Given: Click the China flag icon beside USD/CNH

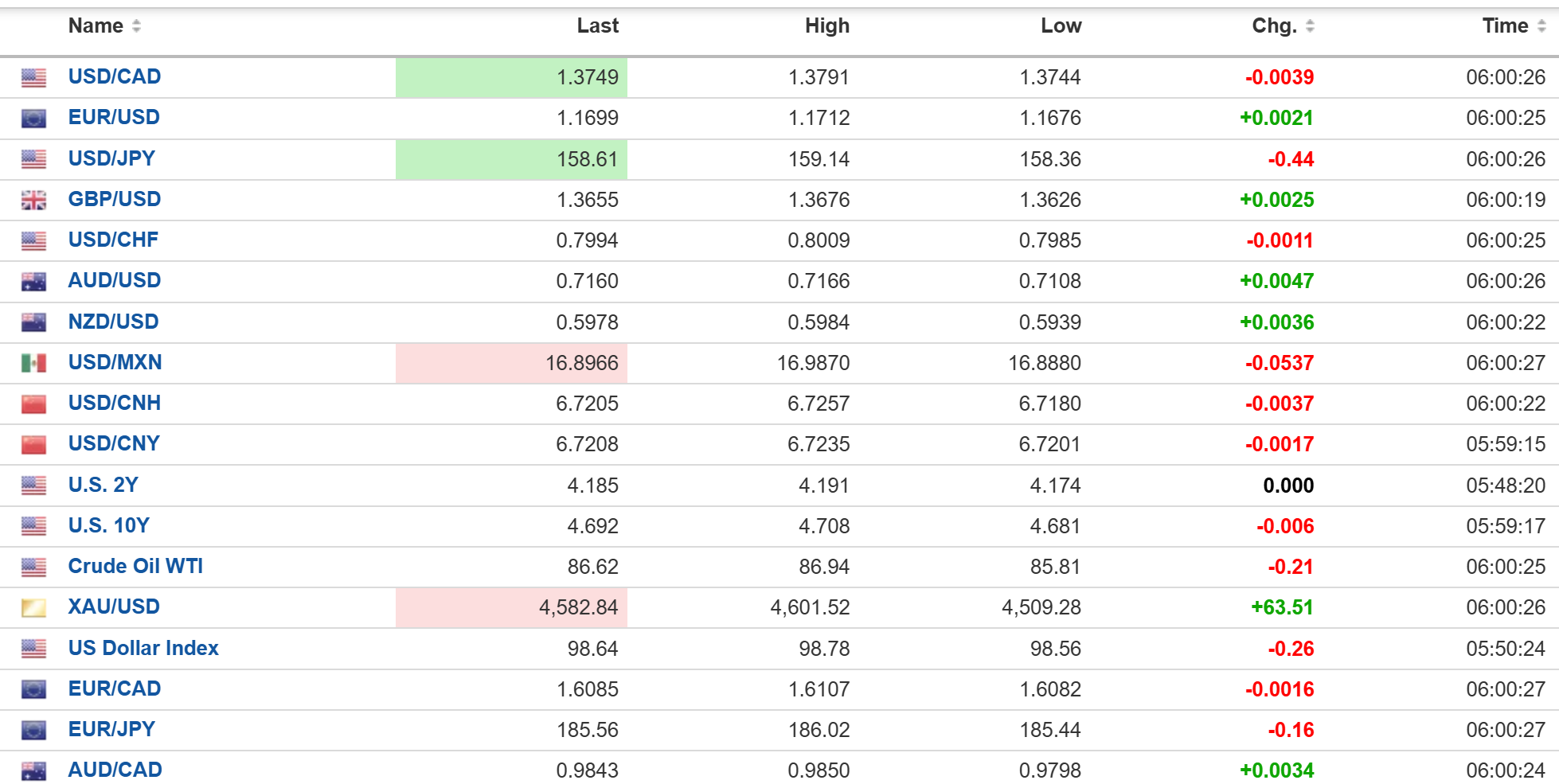Looking at the screenshot, I should [x=33, y=404].
